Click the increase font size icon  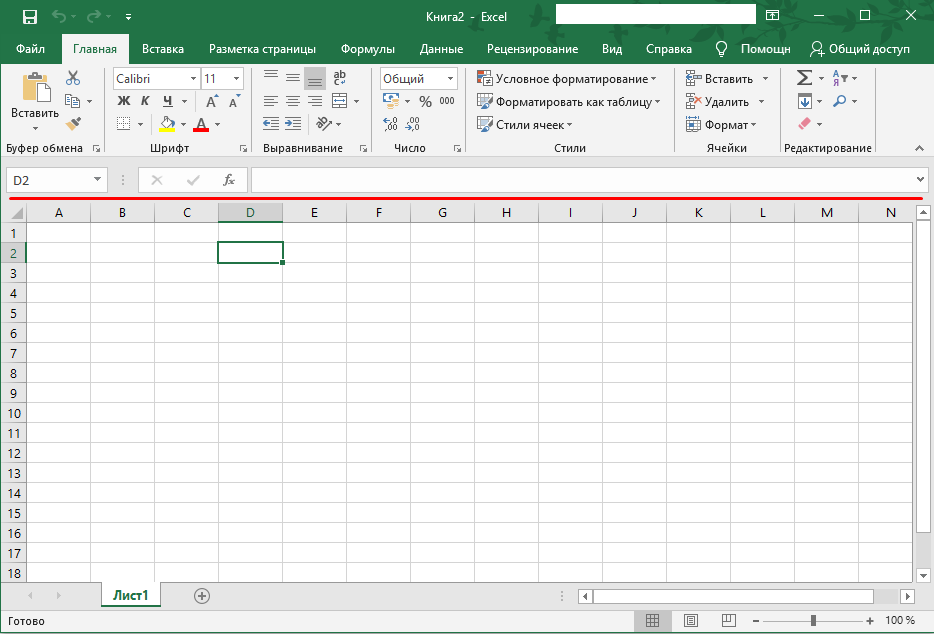pyautogui.click(x=212, y=101)
